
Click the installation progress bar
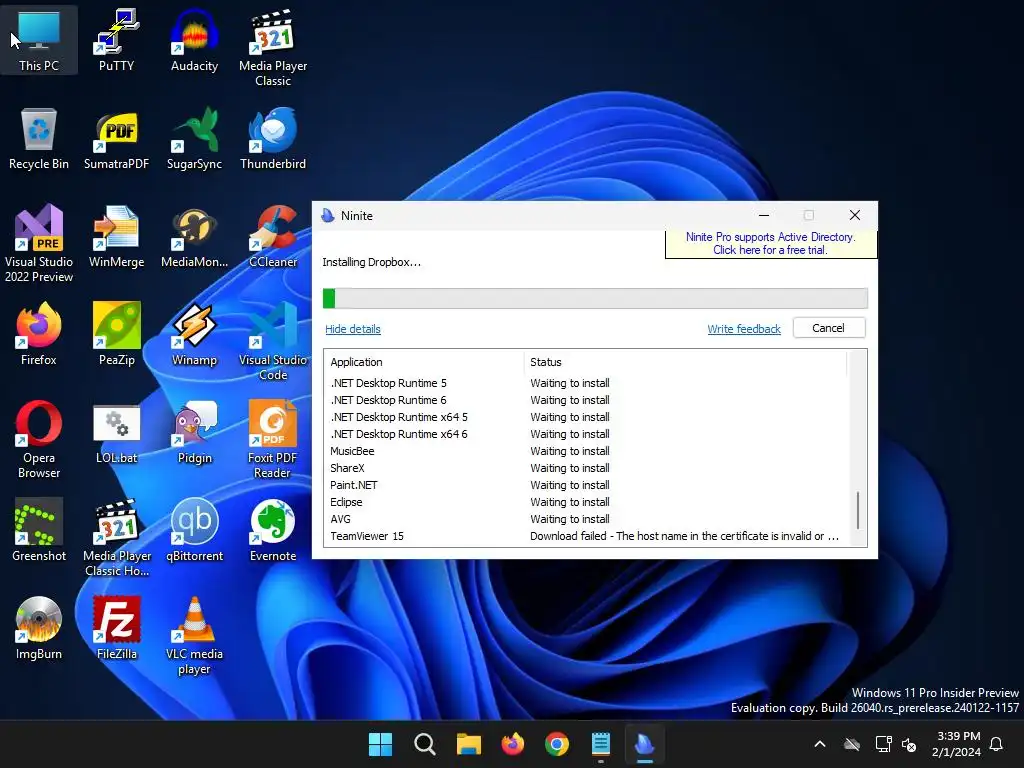(x=595, y=298)
